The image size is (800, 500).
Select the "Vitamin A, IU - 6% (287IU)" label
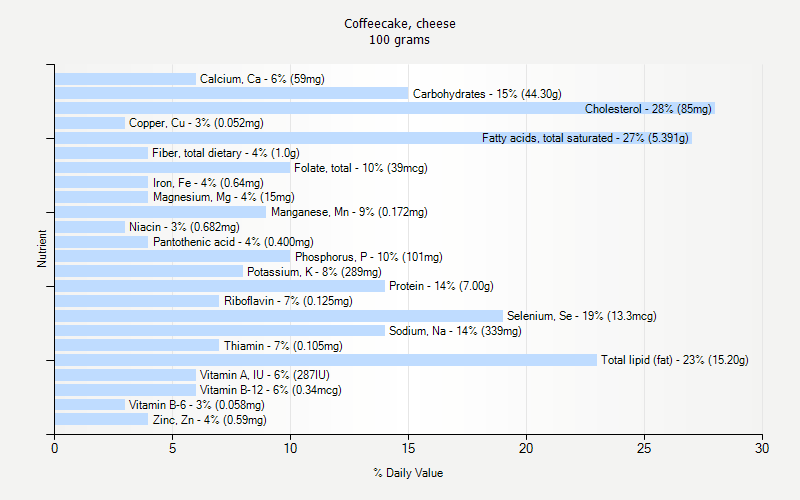pyautogui.click(x=265, y=375)
